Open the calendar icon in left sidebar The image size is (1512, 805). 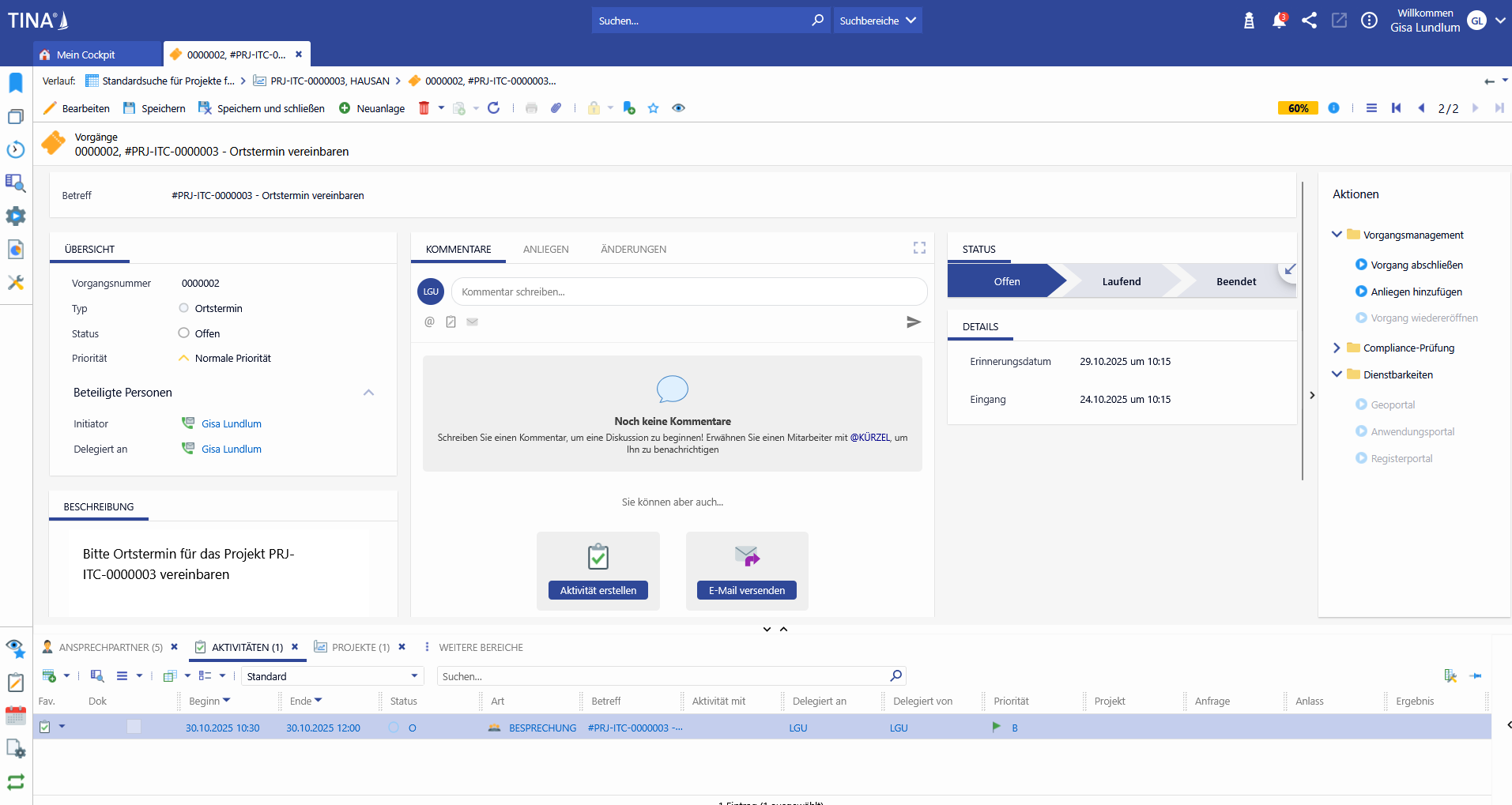[x=16, y=716]
